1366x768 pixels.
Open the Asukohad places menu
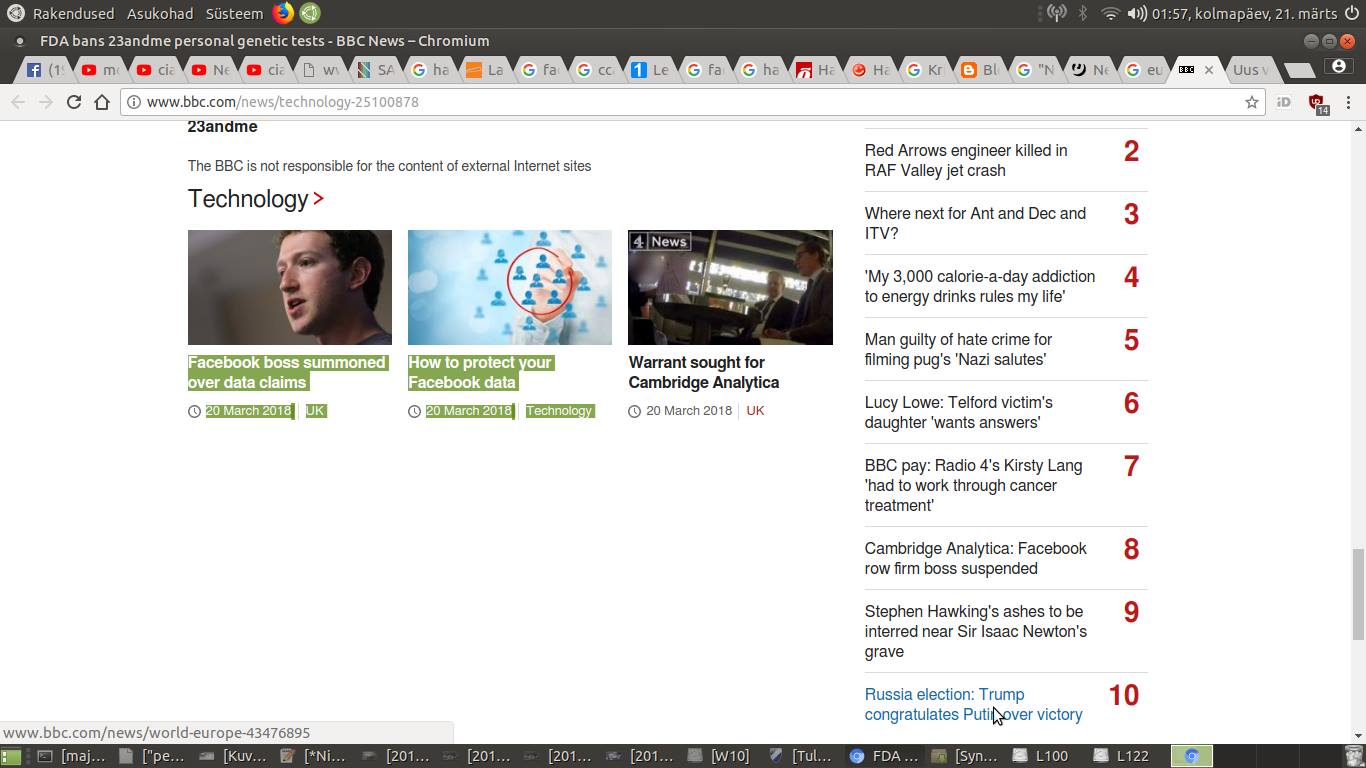159,13
